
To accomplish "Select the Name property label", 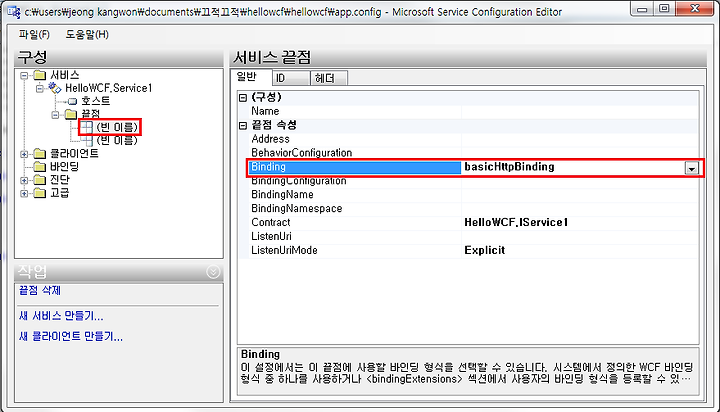I will [x=265, y=111].
